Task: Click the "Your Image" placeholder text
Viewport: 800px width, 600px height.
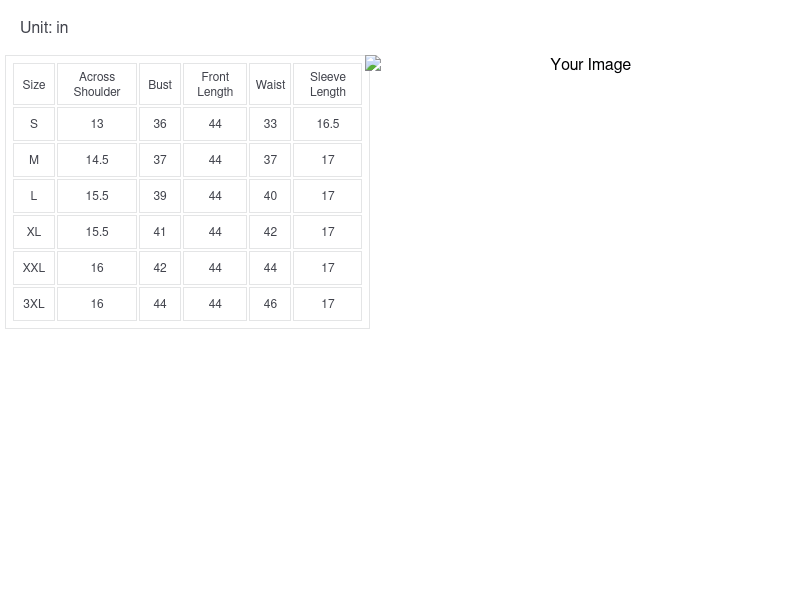Action: tap(590, 65)
